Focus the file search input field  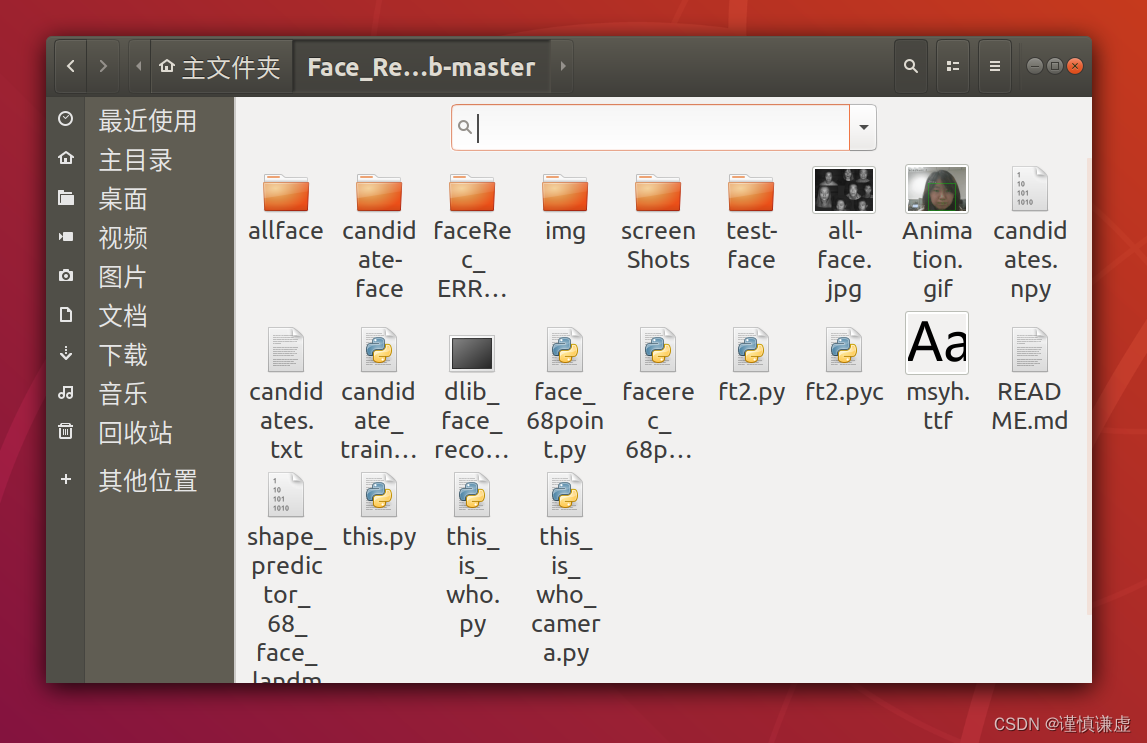pyautogui.click(x=650, y=127)
